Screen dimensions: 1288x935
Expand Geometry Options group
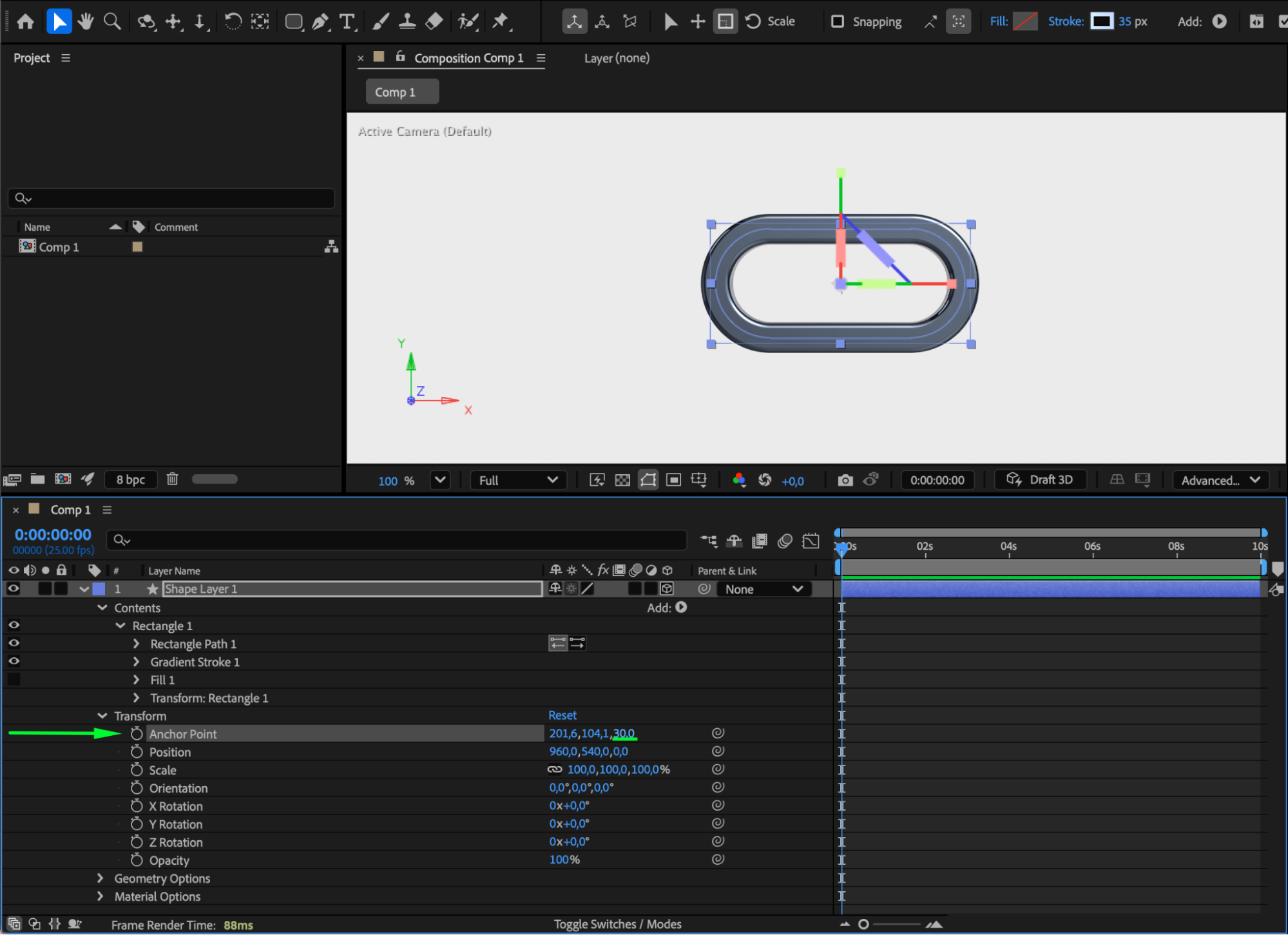pyautogui.click(x=101, y=878)
